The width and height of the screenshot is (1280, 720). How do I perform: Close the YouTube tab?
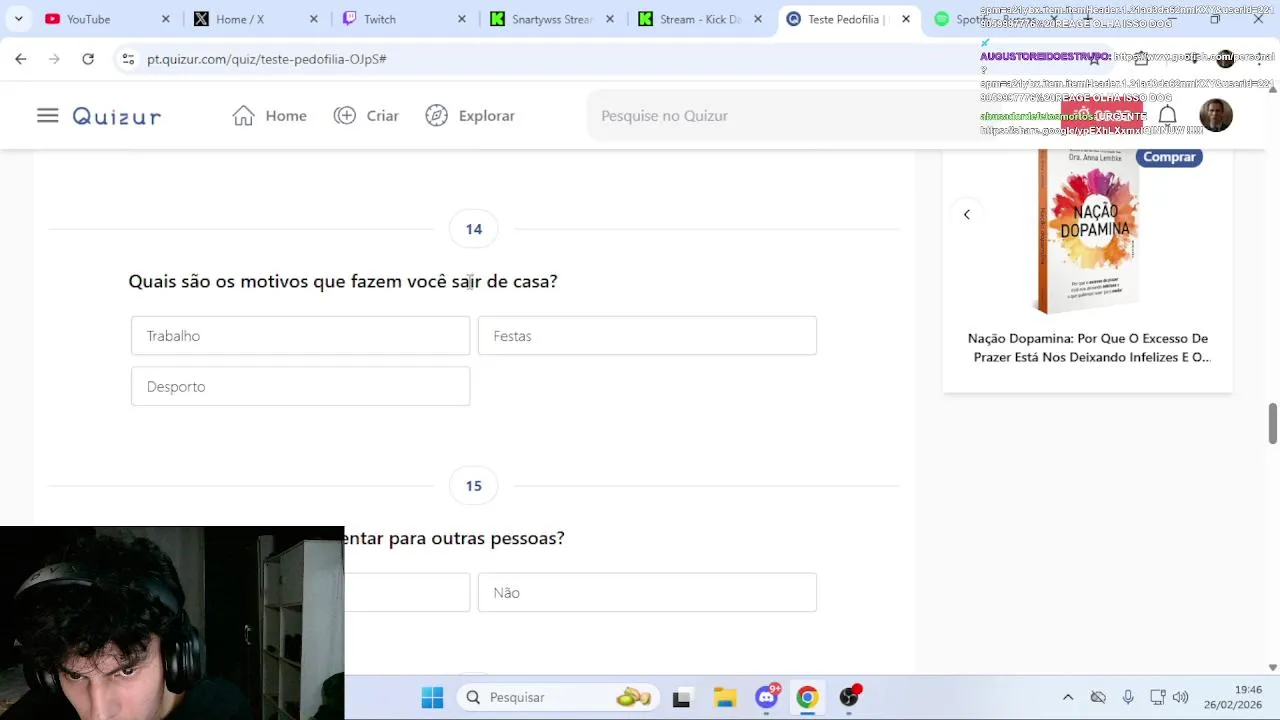tap(166, 19)
